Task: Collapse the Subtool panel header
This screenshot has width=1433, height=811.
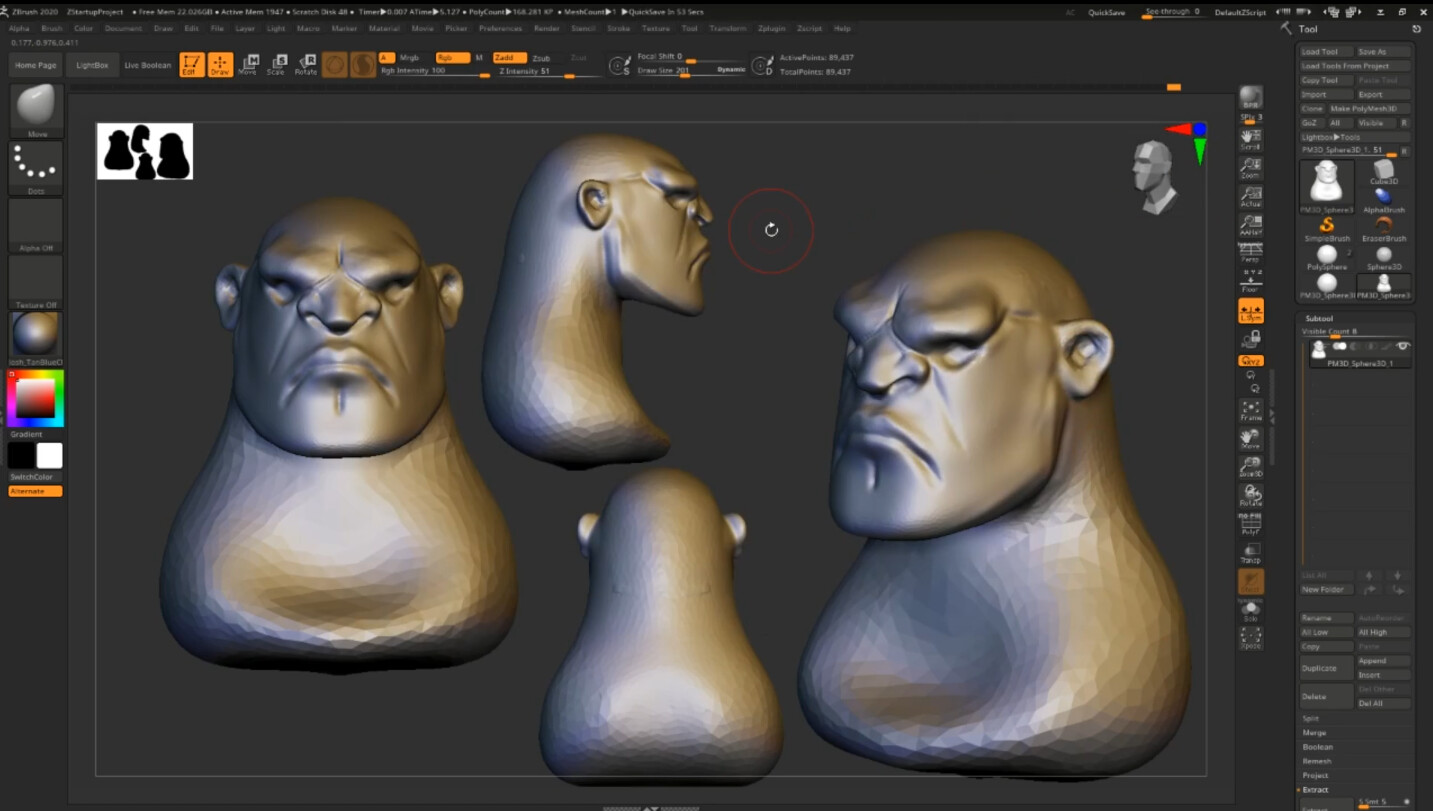Action: click(x=1322, y=318)
